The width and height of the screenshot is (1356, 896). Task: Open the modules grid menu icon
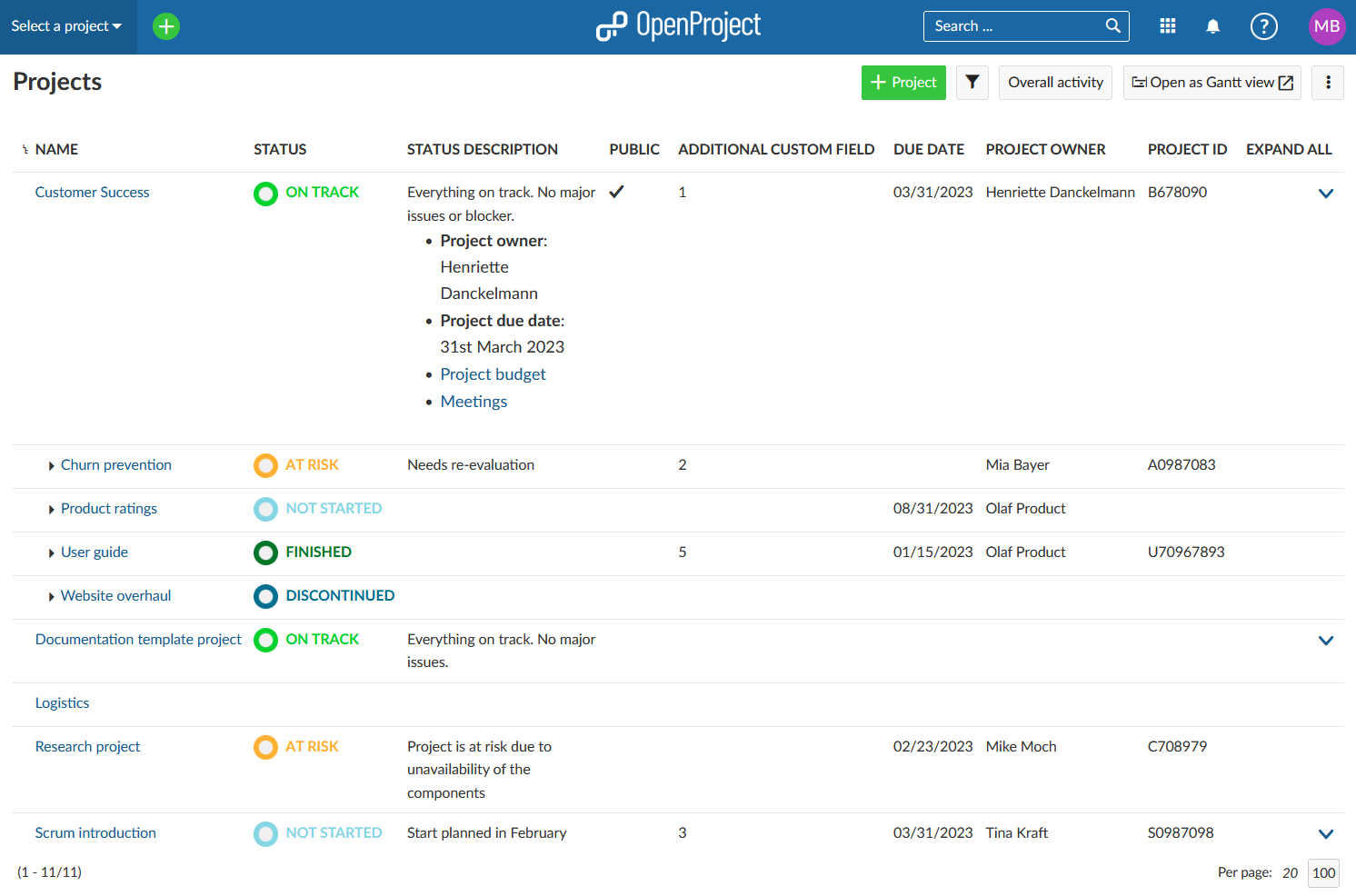click(x=1168, y=26)
